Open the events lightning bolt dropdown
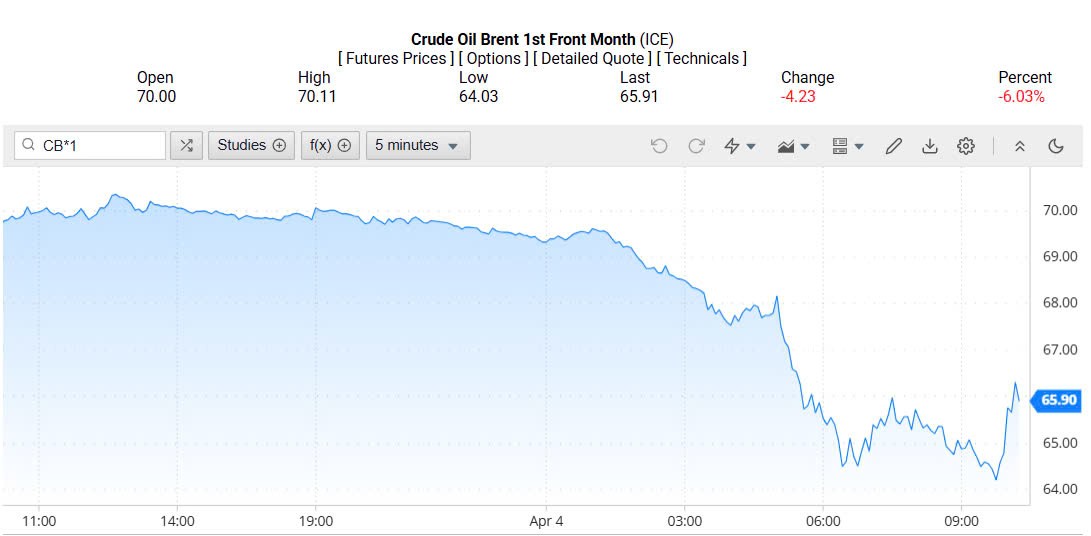This screenshot has width=1091, height=536. point(740,146)
